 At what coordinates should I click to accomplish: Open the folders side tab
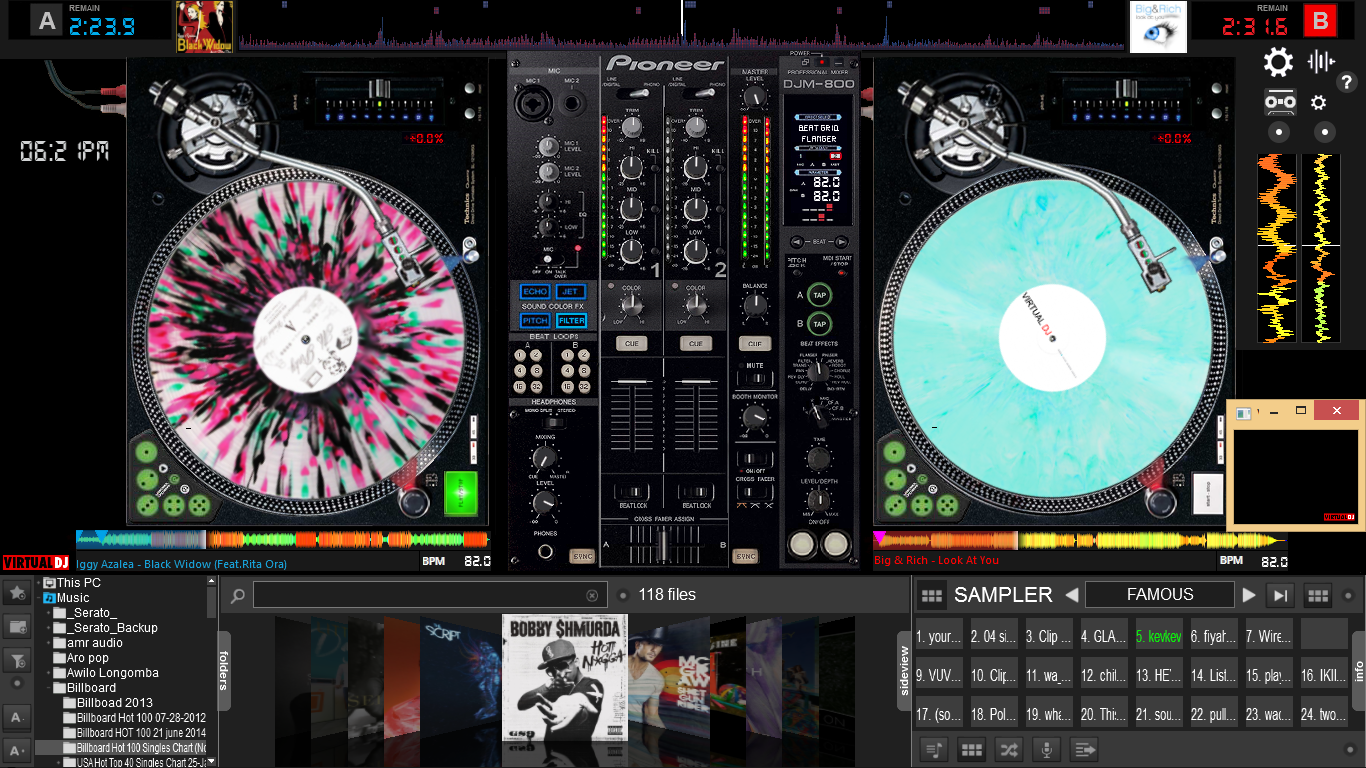click(x=224, y=671)
